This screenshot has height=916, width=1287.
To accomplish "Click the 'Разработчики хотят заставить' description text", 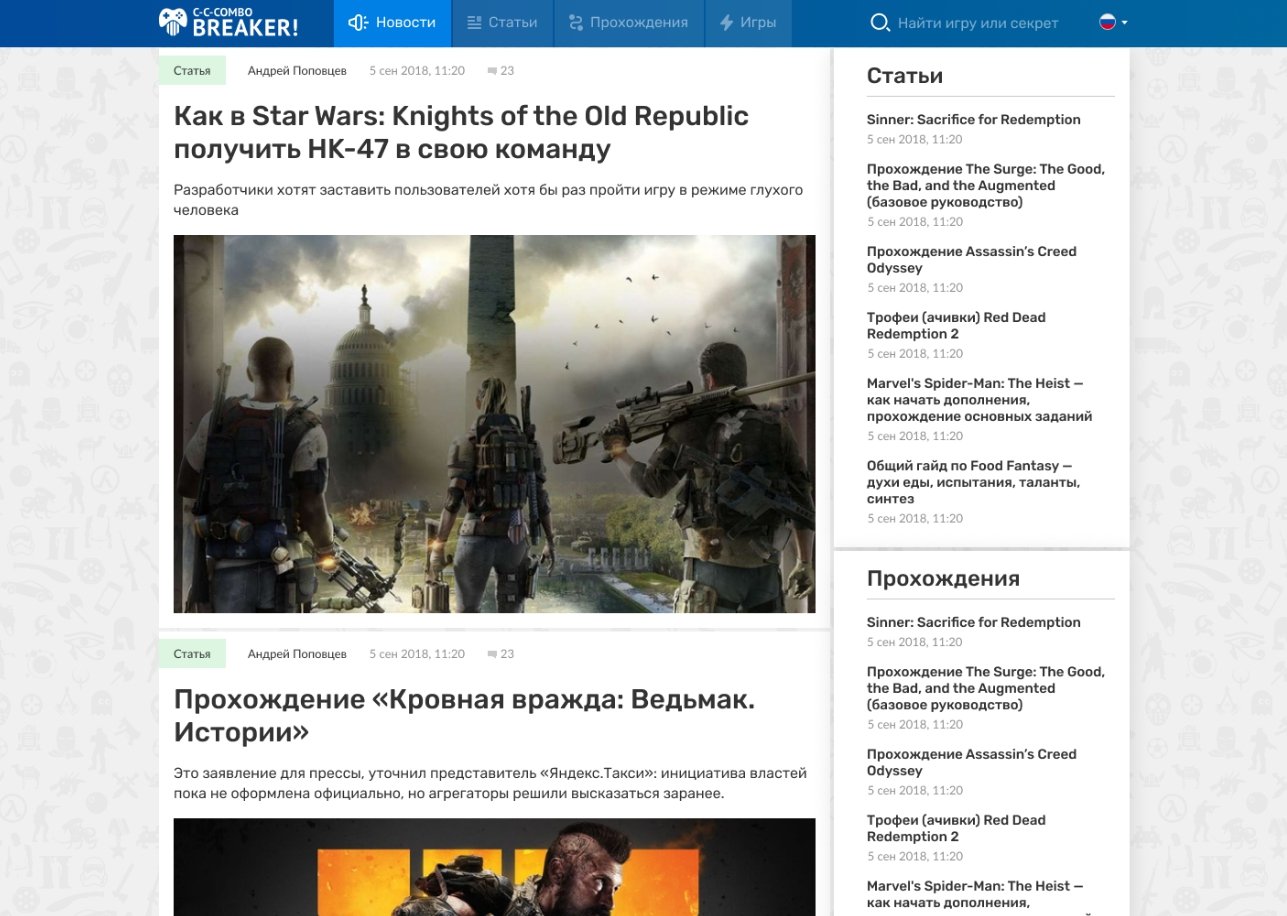I will [488, 200].
